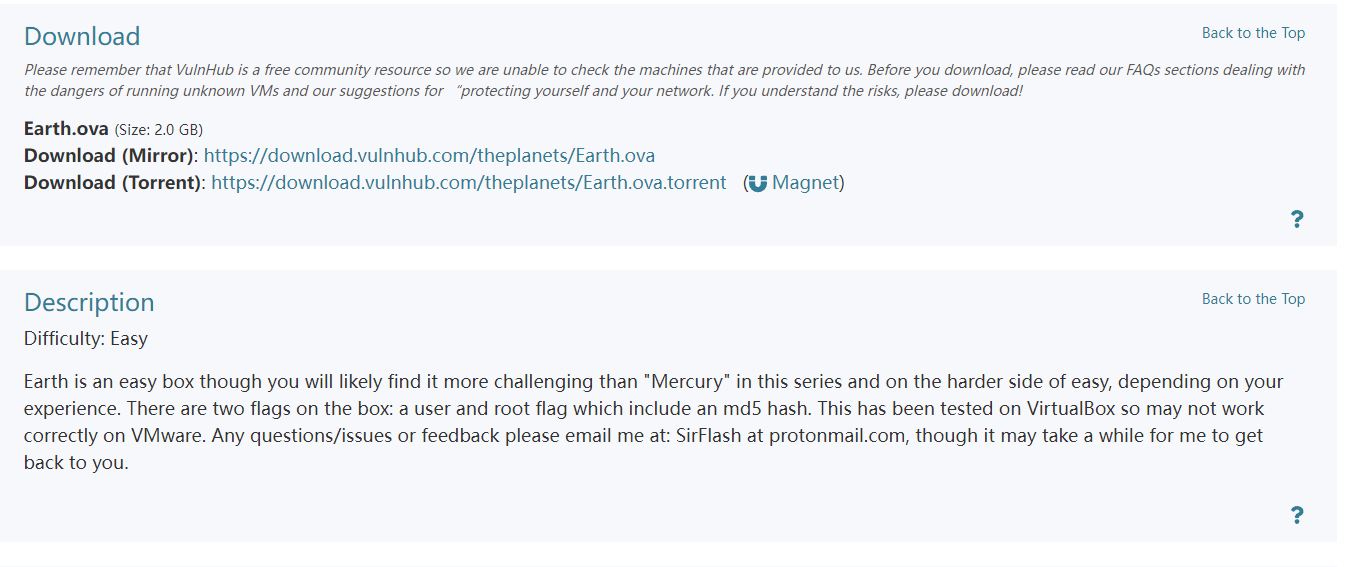Screen dimensions: 1364x567
Task: Click the Size 2.0 GB label
Action: coord(159,129)
